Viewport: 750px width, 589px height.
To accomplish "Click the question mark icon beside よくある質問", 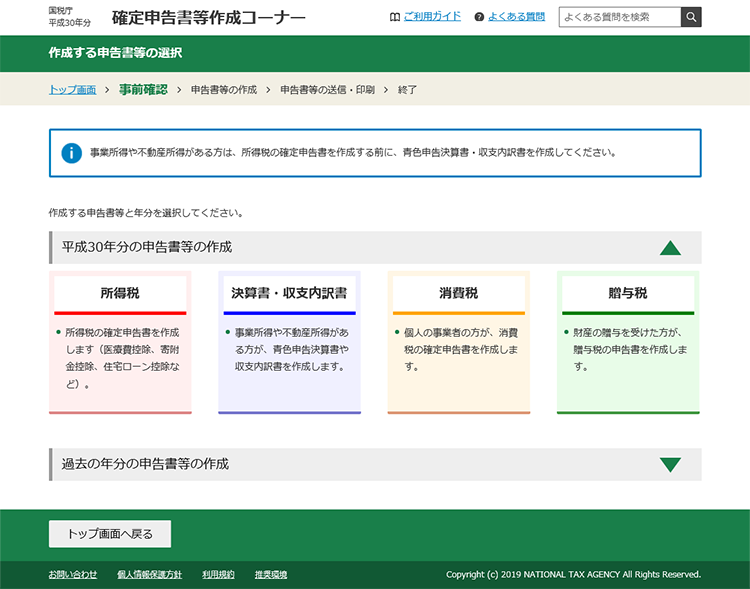I will (x=479, y=17).
